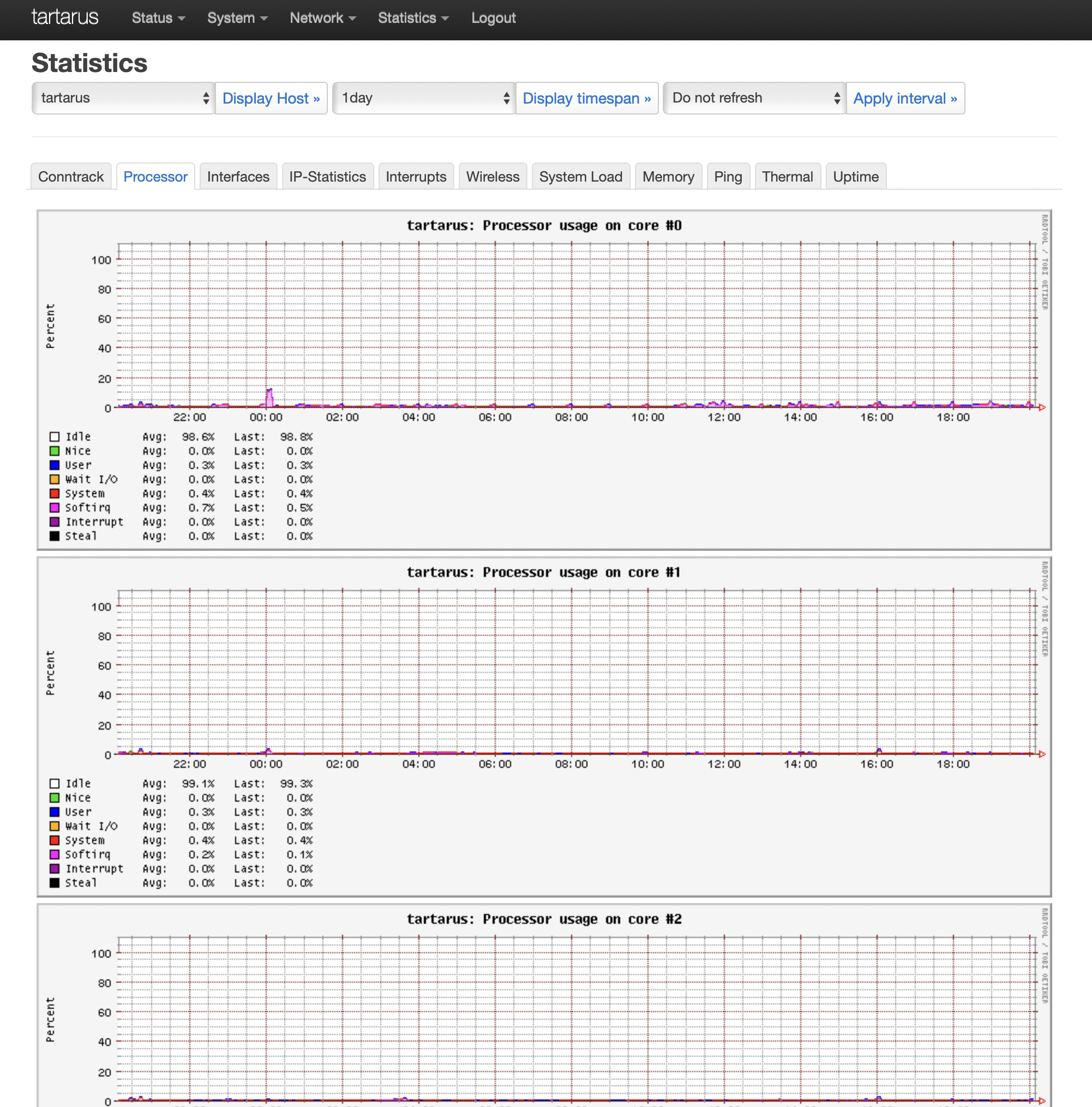Viewport: 1092px width, 1107px height.
Task: Click the Display Host button
Action: [x=271, y=98]
